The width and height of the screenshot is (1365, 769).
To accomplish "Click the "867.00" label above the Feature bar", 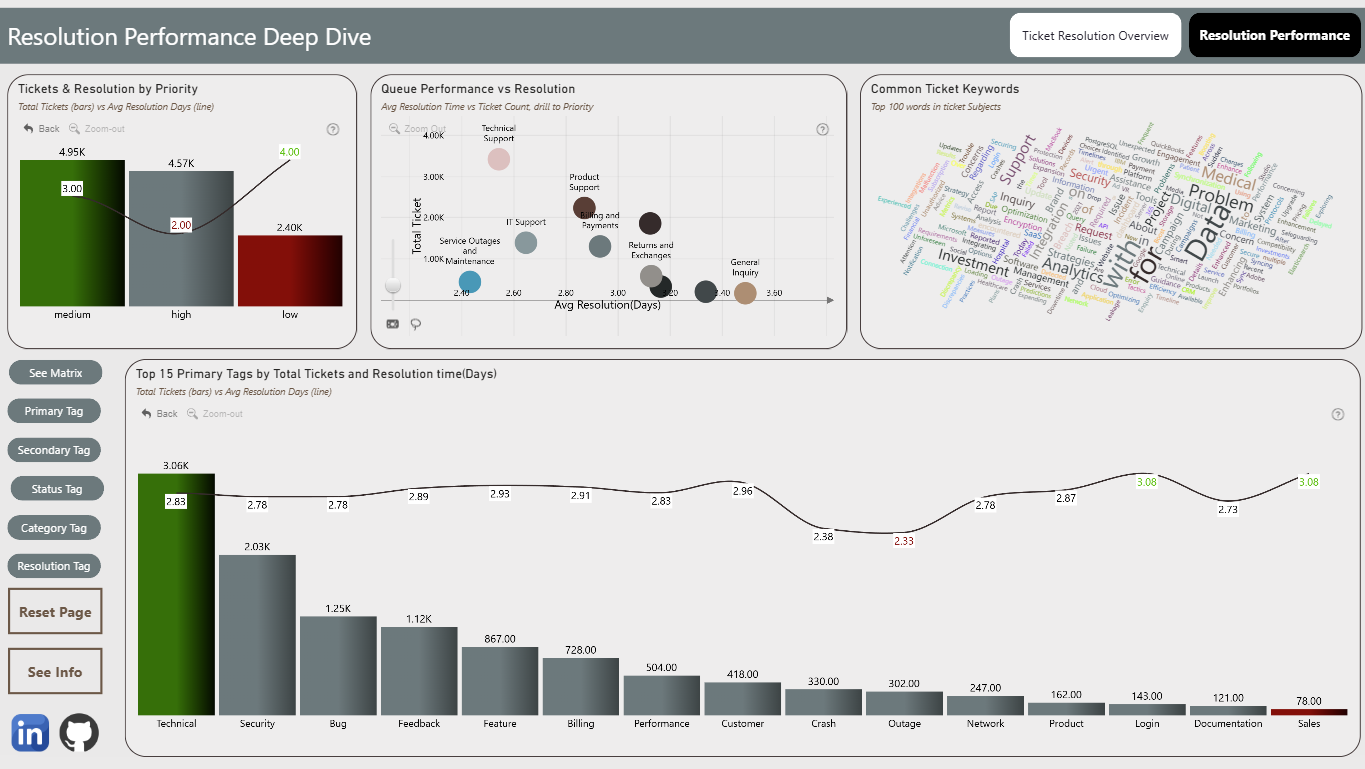I will [x=500, y=639].
